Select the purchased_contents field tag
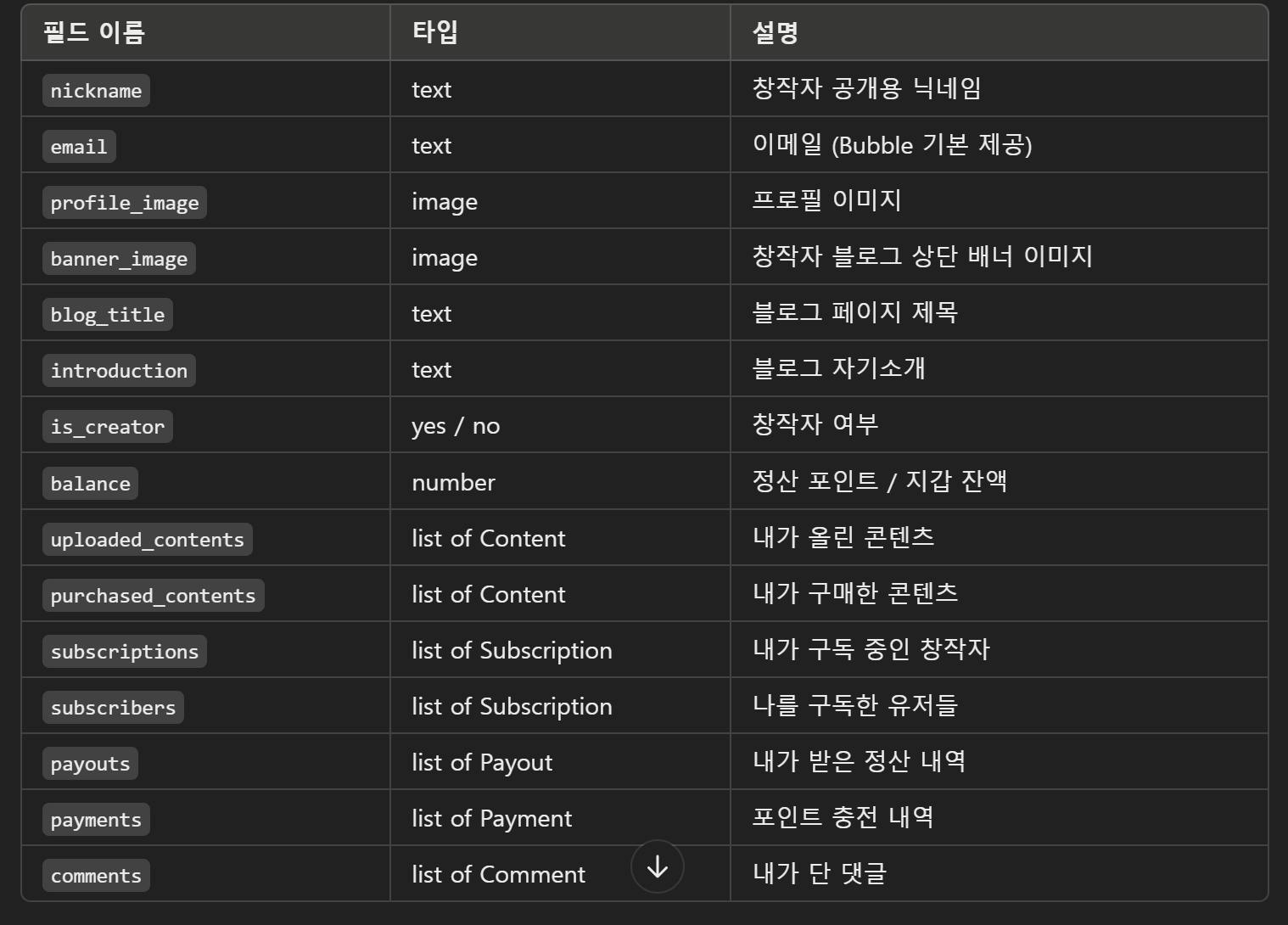This screenshot has height=925, width=1288. (153, 596)
